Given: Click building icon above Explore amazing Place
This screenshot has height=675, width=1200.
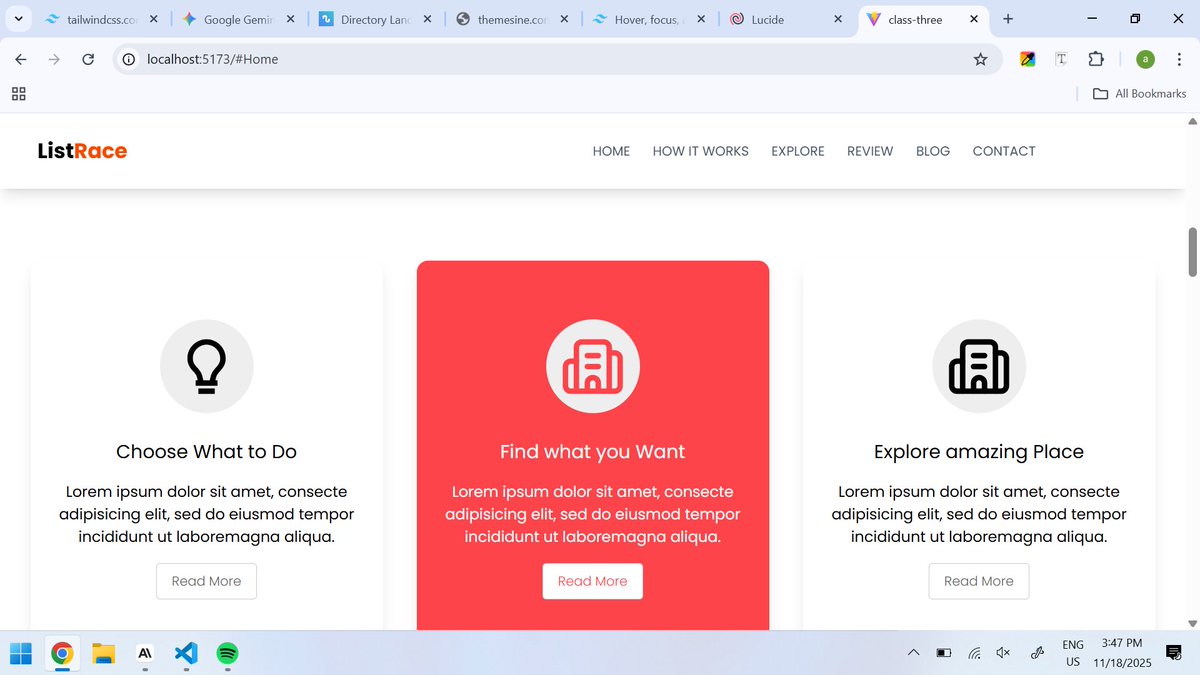Looking at the screenshot, I should coord(979,366).
